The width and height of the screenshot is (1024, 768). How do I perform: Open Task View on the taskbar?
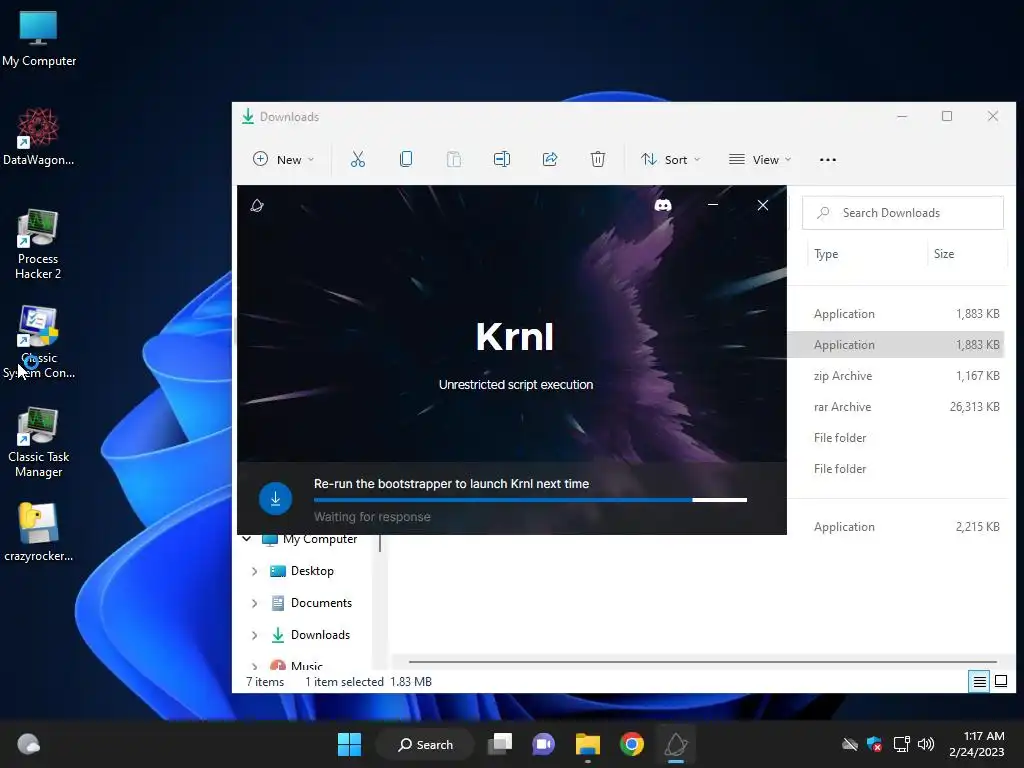coord(500,744)
